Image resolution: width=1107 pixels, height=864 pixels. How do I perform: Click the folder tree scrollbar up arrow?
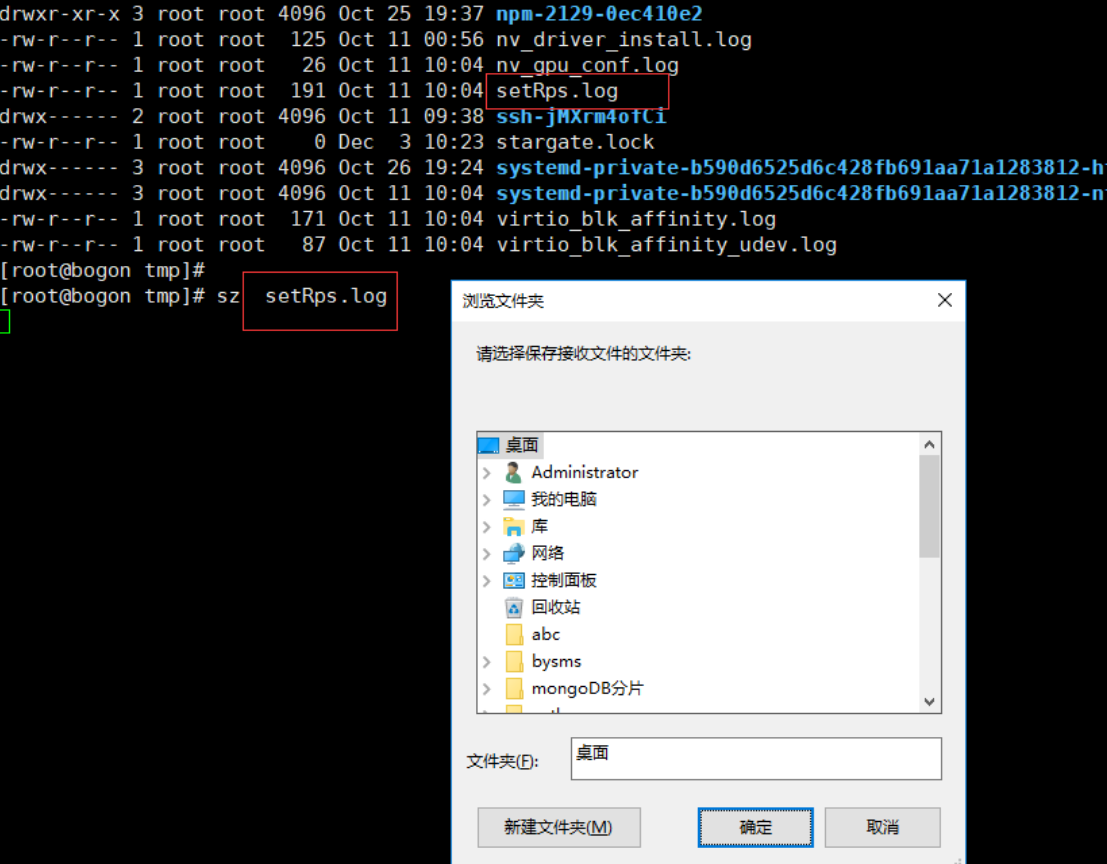pos(929,444)
